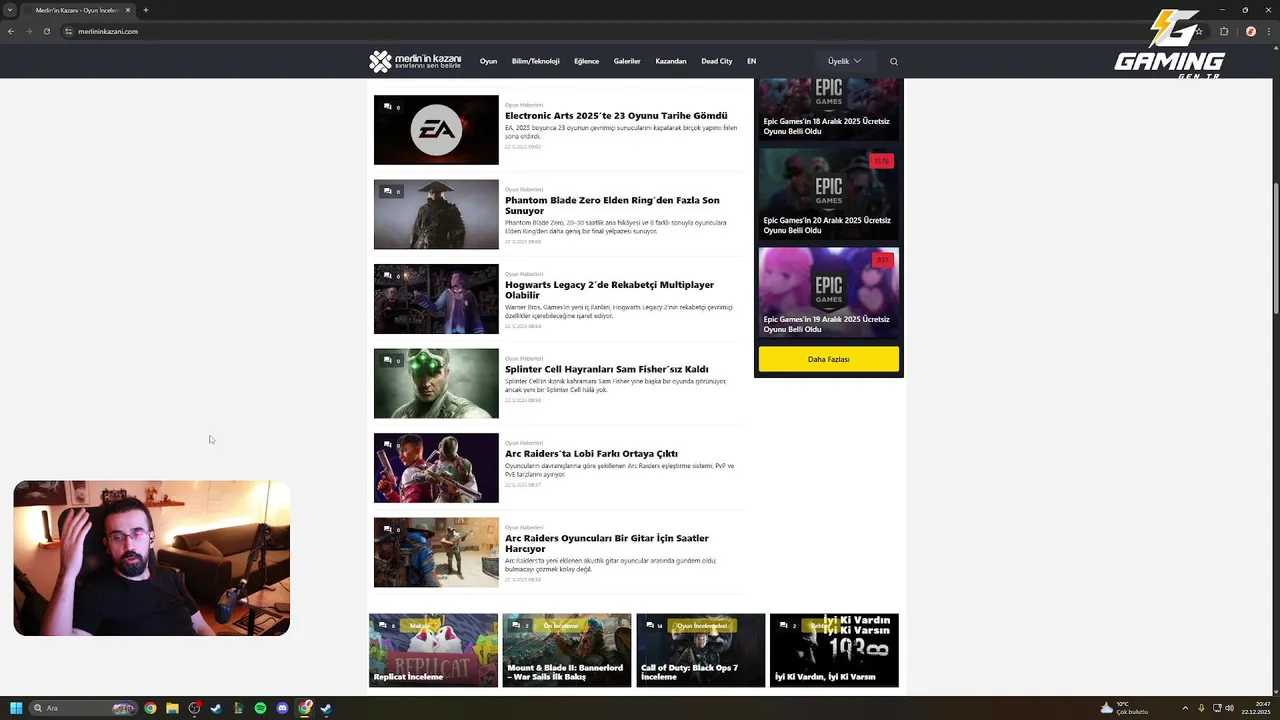
Task: Open the OBS Studio icon in the taskbar
Action: tap(194, 708)
